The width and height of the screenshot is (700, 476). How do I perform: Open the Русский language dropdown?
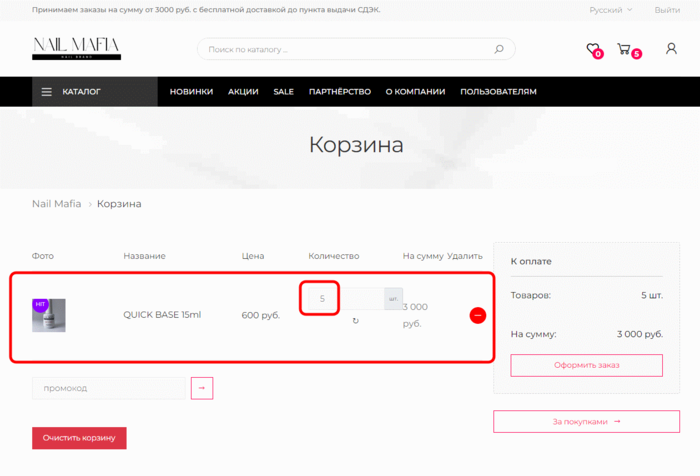coord(610,10)
